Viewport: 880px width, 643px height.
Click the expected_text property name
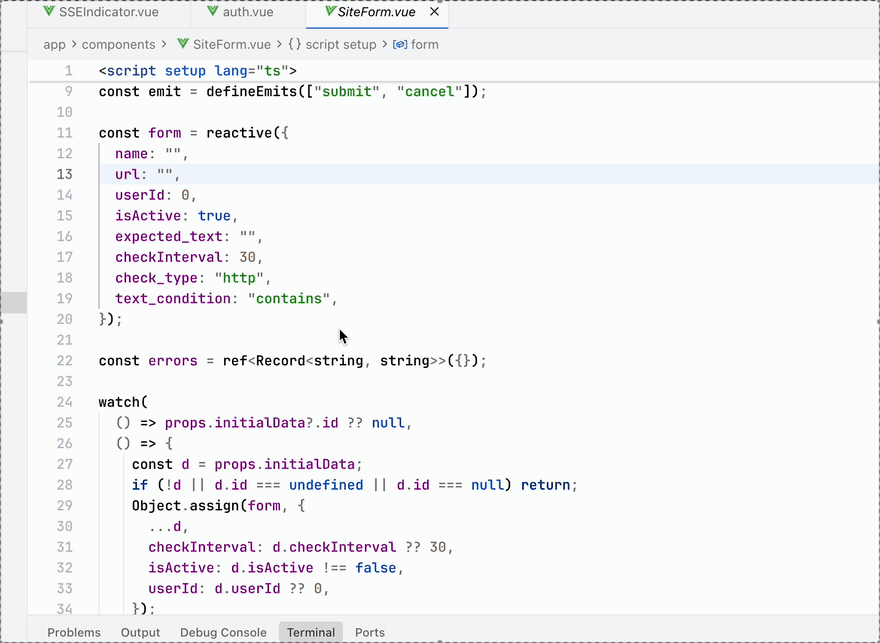point(169,237)
